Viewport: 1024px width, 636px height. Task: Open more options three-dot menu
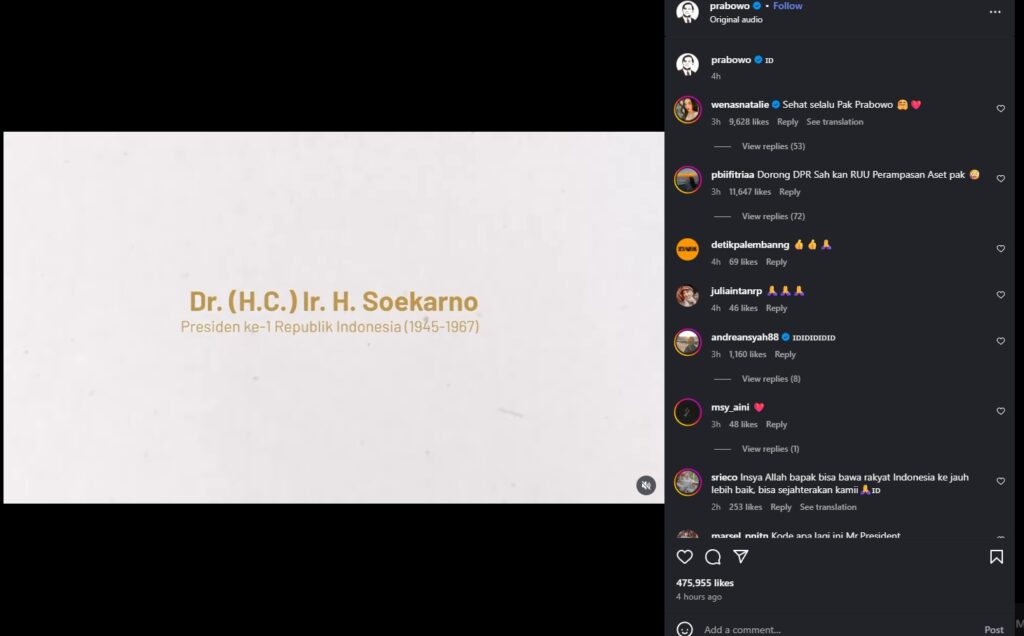pos(995,12)
